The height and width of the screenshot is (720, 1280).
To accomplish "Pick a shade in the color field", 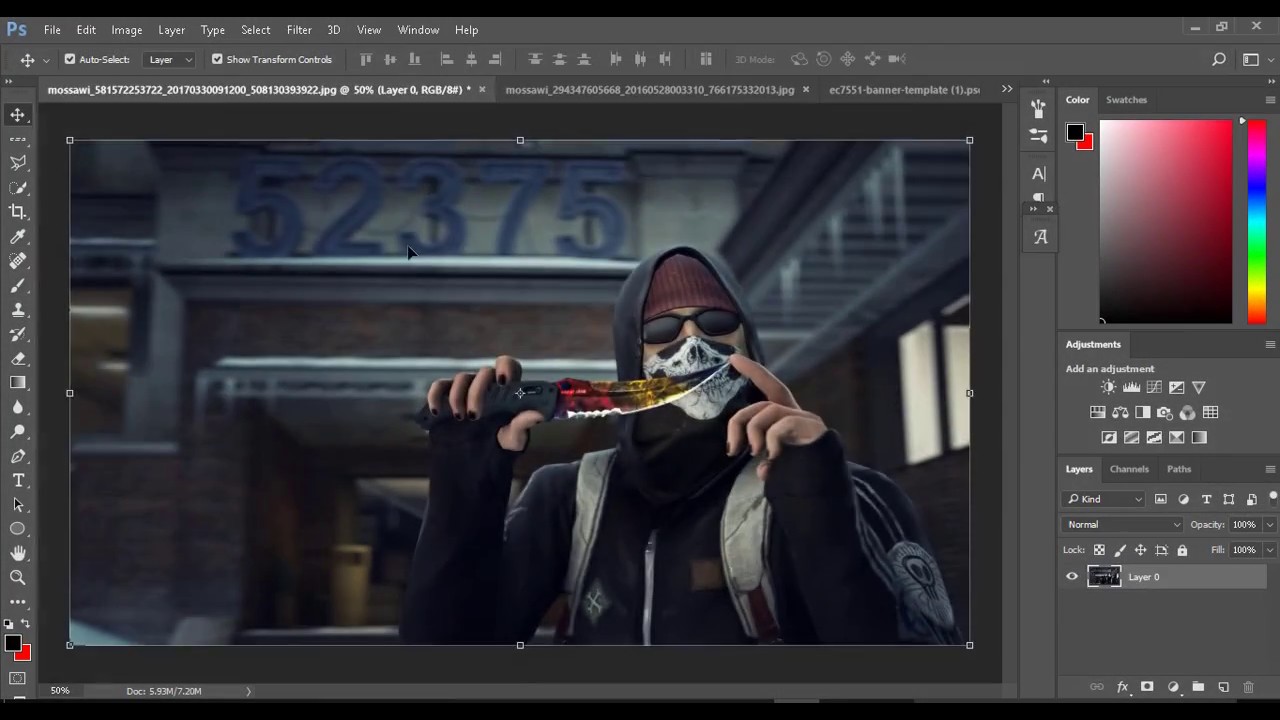I will coord(1166,221).
